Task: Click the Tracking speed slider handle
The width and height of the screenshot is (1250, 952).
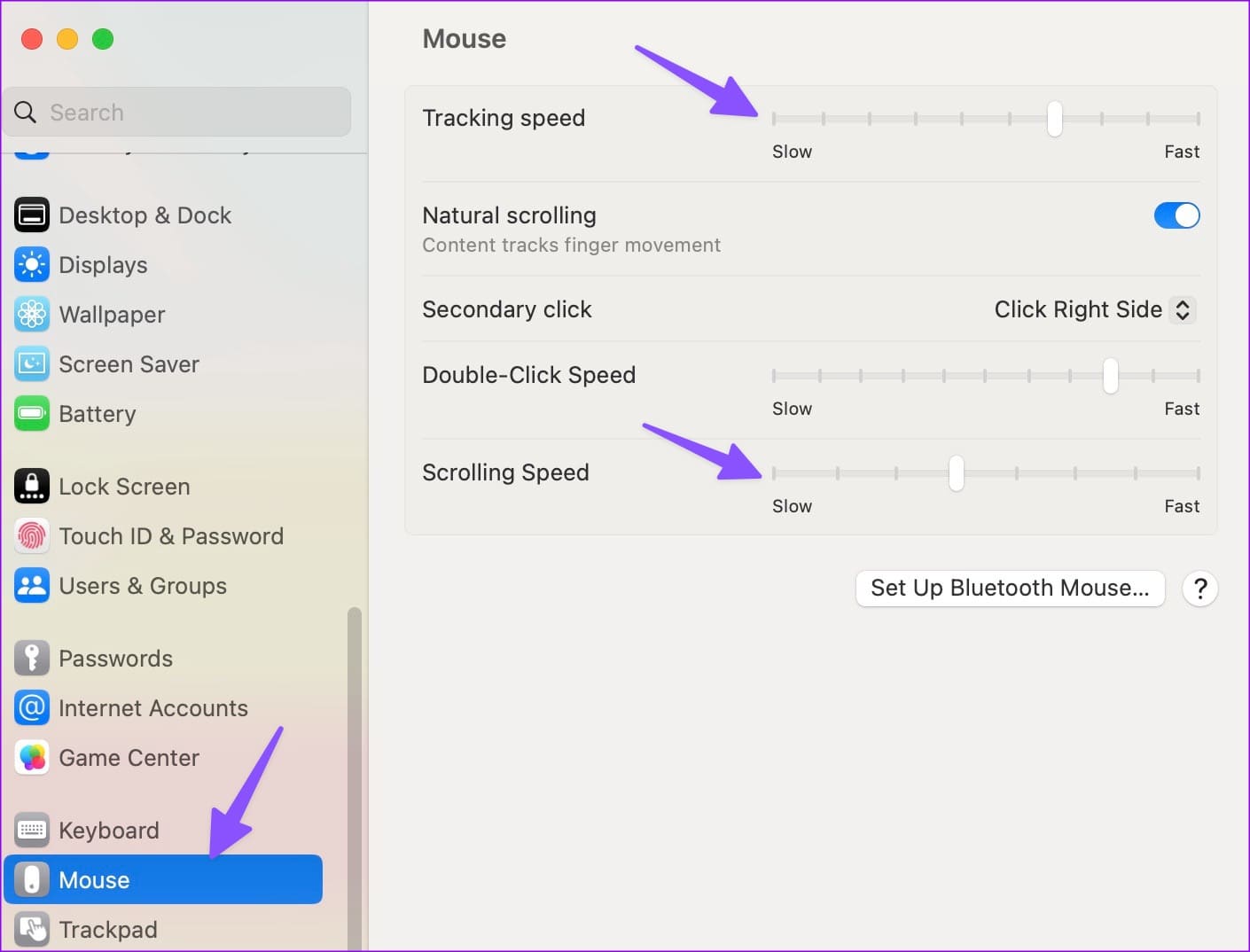Action: point(1054,119)
